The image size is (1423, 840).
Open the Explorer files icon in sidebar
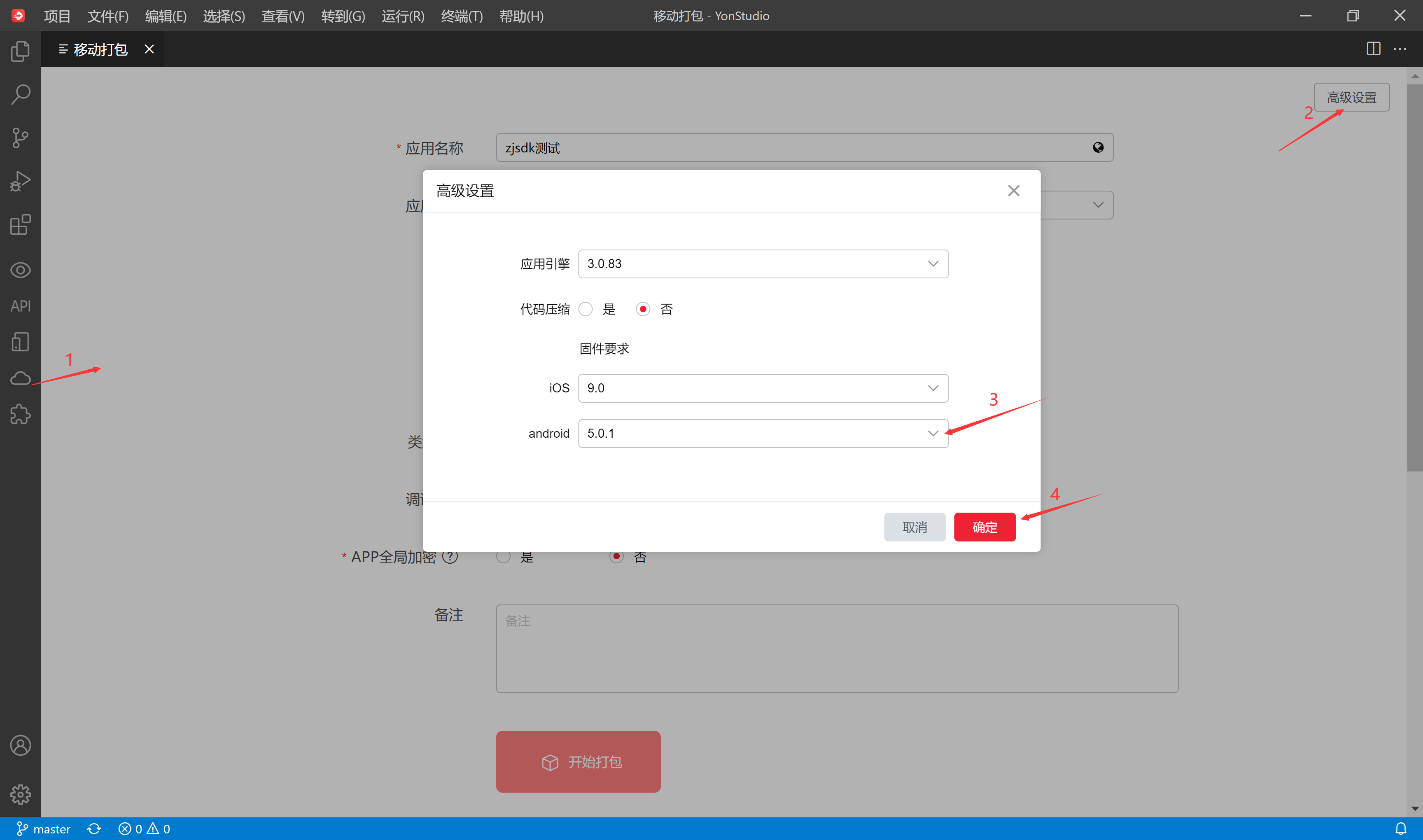tap(20, 51)
